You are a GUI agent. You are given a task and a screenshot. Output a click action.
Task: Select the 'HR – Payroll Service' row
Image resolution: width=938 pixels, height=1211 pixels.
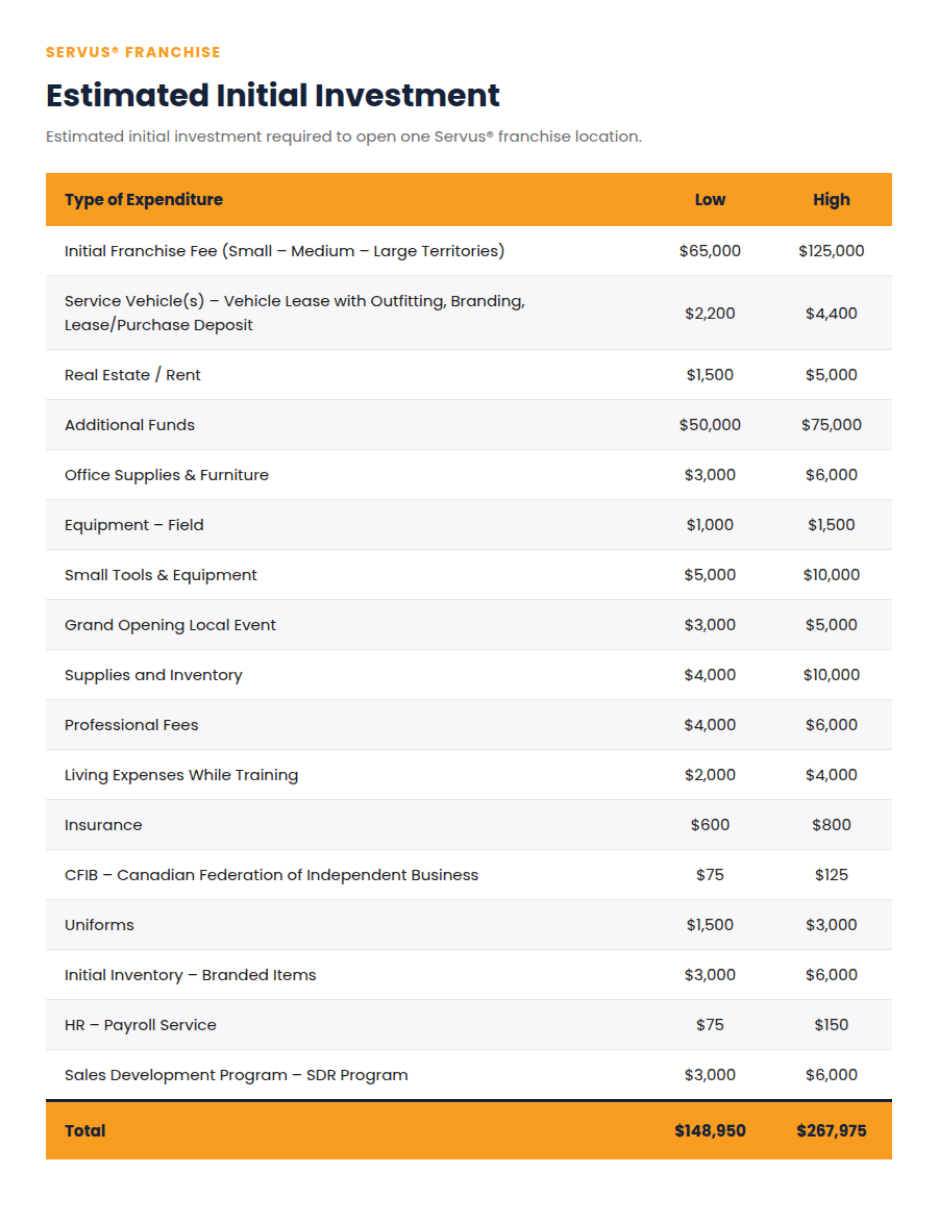pos(468,1025)
